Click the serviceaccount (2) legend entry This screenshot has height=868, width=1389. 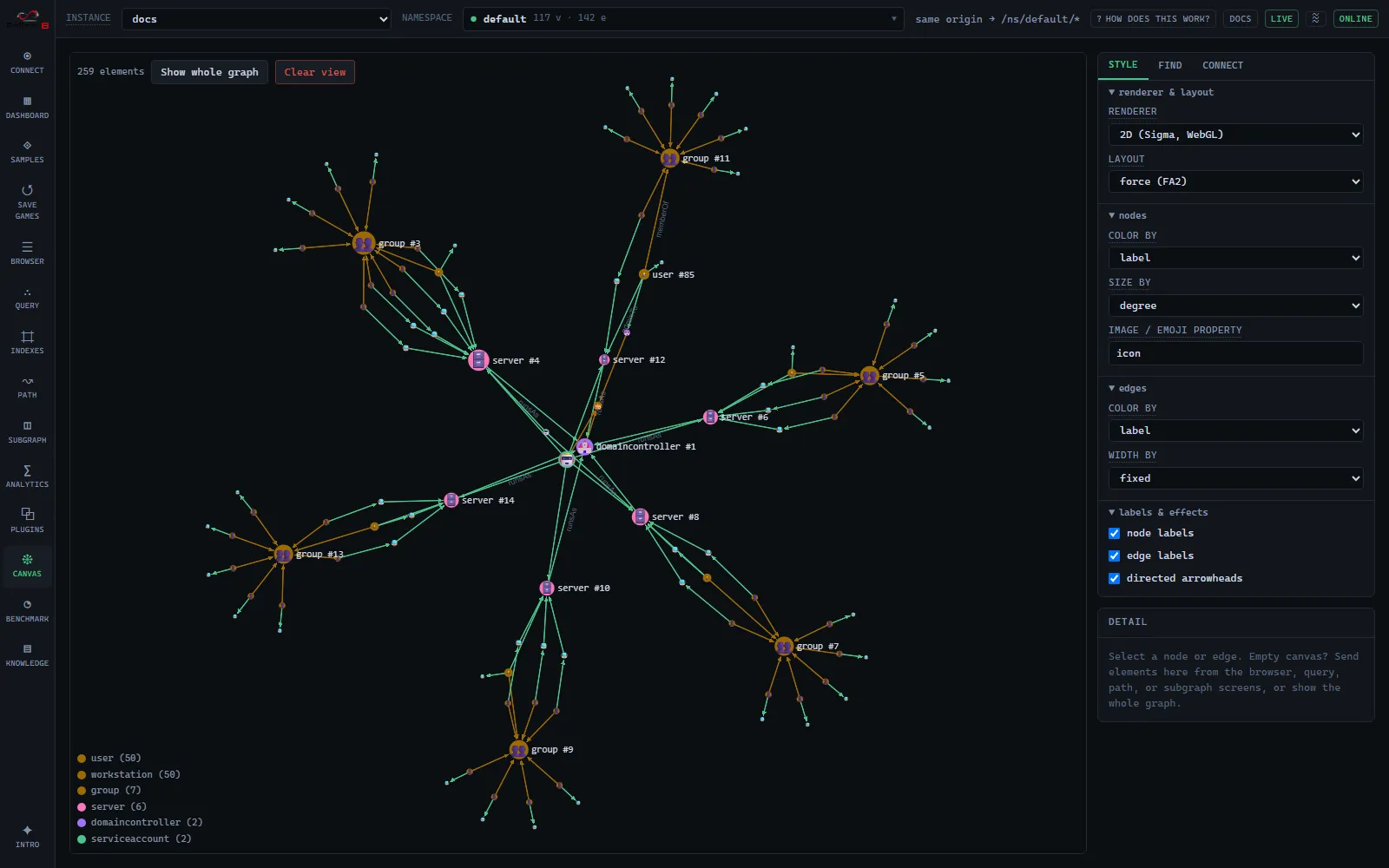(x=134, y=838)
